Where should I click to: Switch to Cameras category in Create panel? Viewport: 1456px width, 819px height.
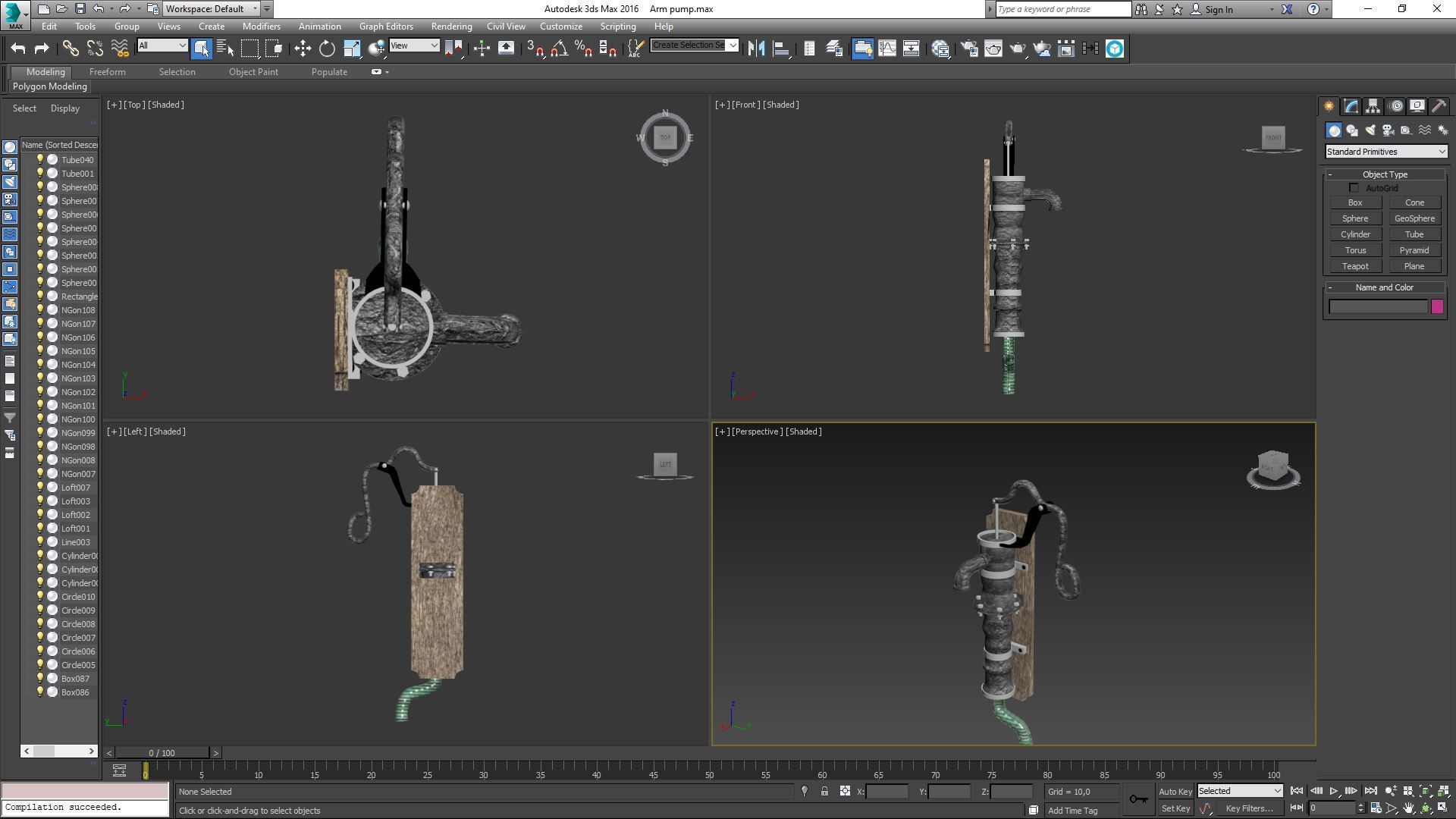[x=1389, y=130]
